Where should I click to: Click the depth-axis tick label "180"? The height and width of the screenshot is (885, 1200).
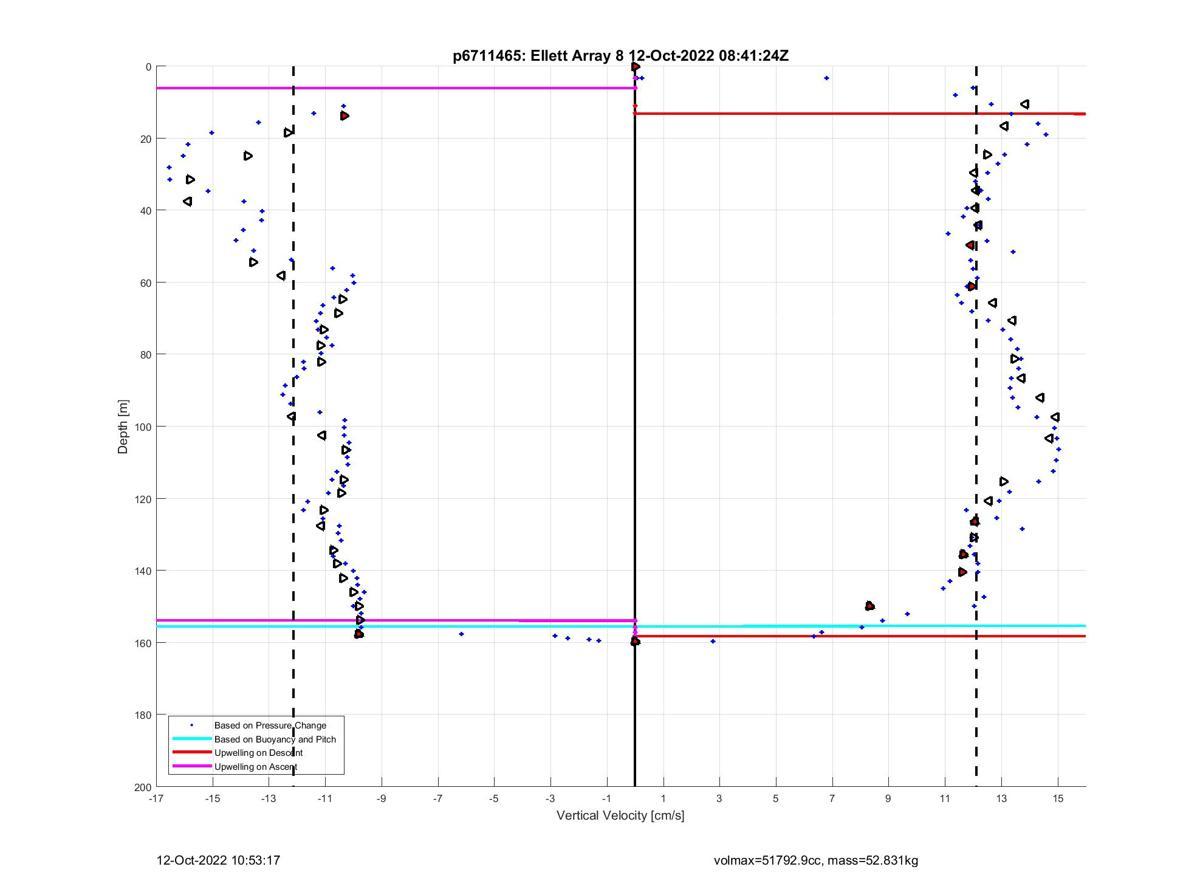[x=143, y=715]
